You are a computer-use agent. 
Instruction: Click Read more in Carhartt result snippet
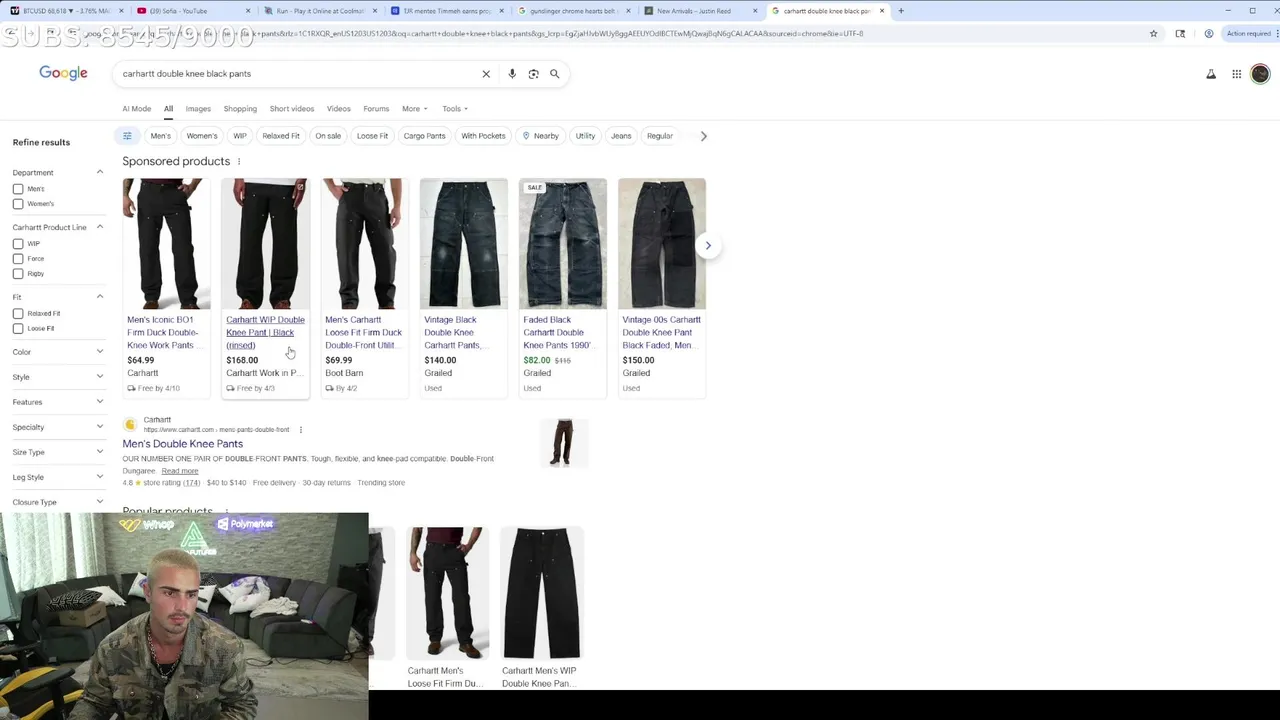coord(180,471)
